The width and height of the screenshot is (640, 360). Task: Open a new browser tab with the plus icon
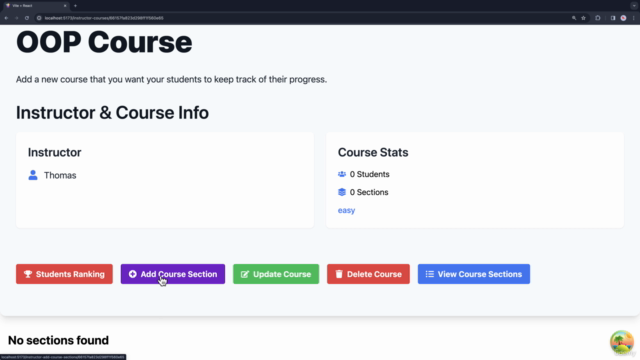(x=75, y=6)
